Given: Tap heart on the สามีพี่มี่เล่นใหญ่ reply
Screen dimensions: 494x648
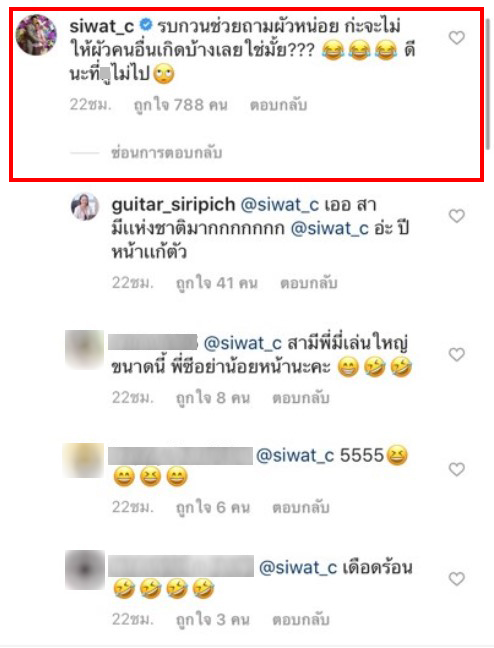Looking at the screenshot, I should [x=456, y=355].
